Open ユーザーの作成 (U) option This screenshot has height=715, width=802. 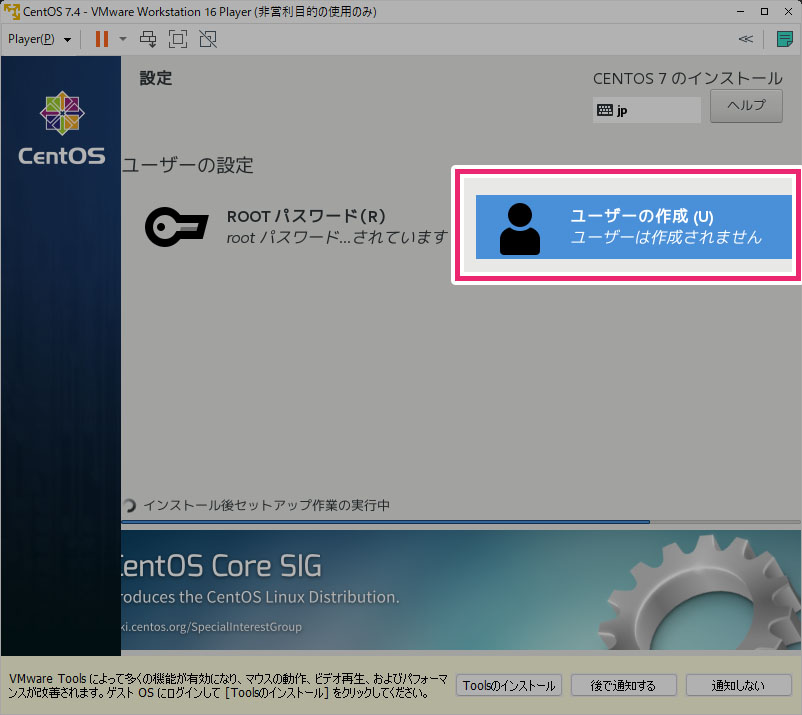click(633, 227)
